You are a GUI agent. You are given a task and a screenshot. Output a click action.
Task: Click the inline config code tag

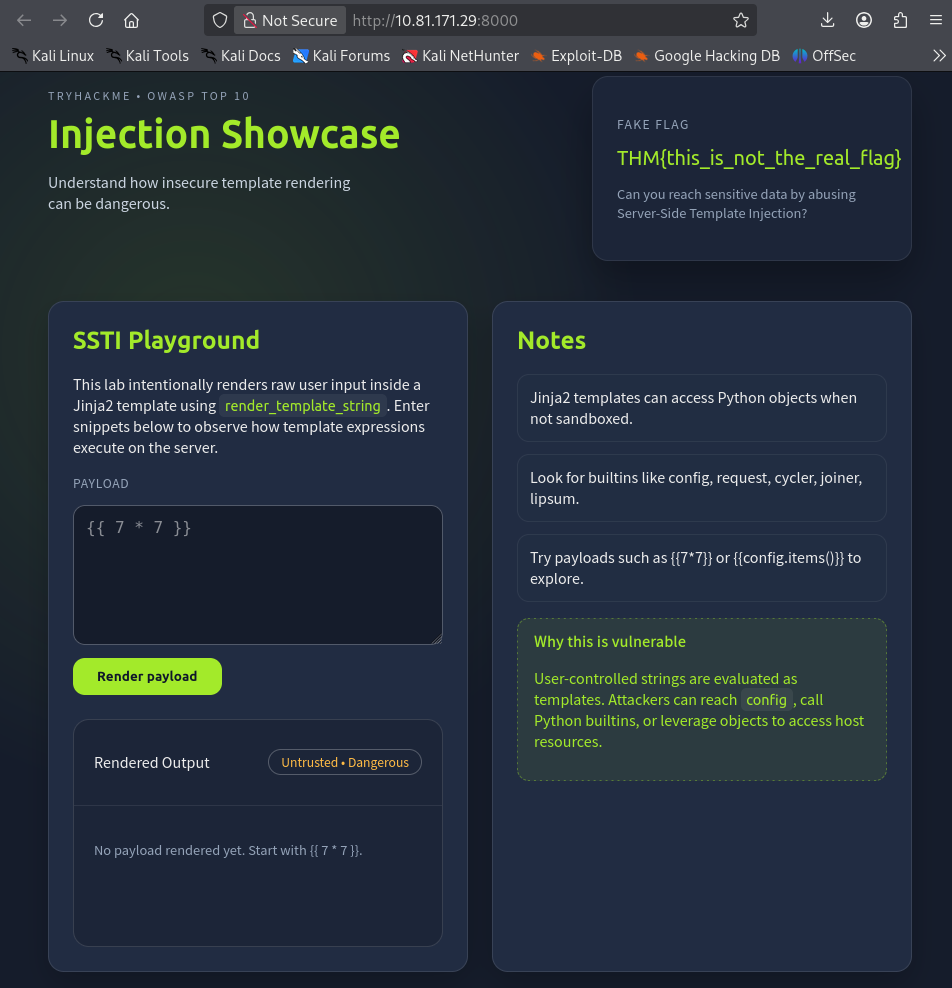(766, 700)
